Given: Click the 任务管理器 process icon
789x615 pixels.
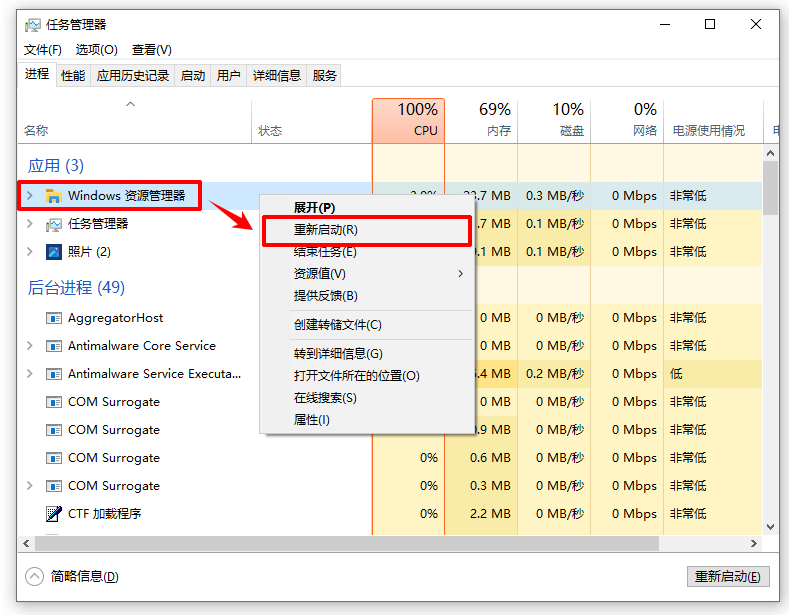Looking at the screenshot, I should 54,223.
